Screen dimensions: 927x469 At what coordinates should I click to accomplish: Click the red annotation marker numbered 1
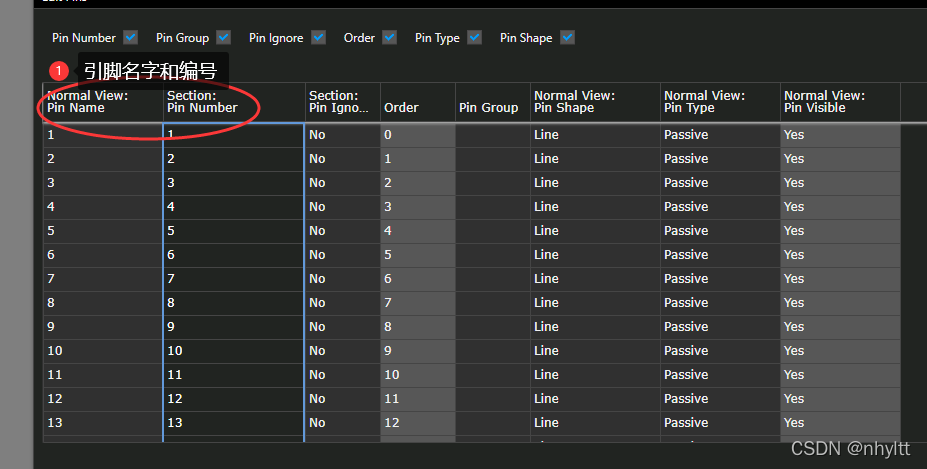click(x=60, y=71)
